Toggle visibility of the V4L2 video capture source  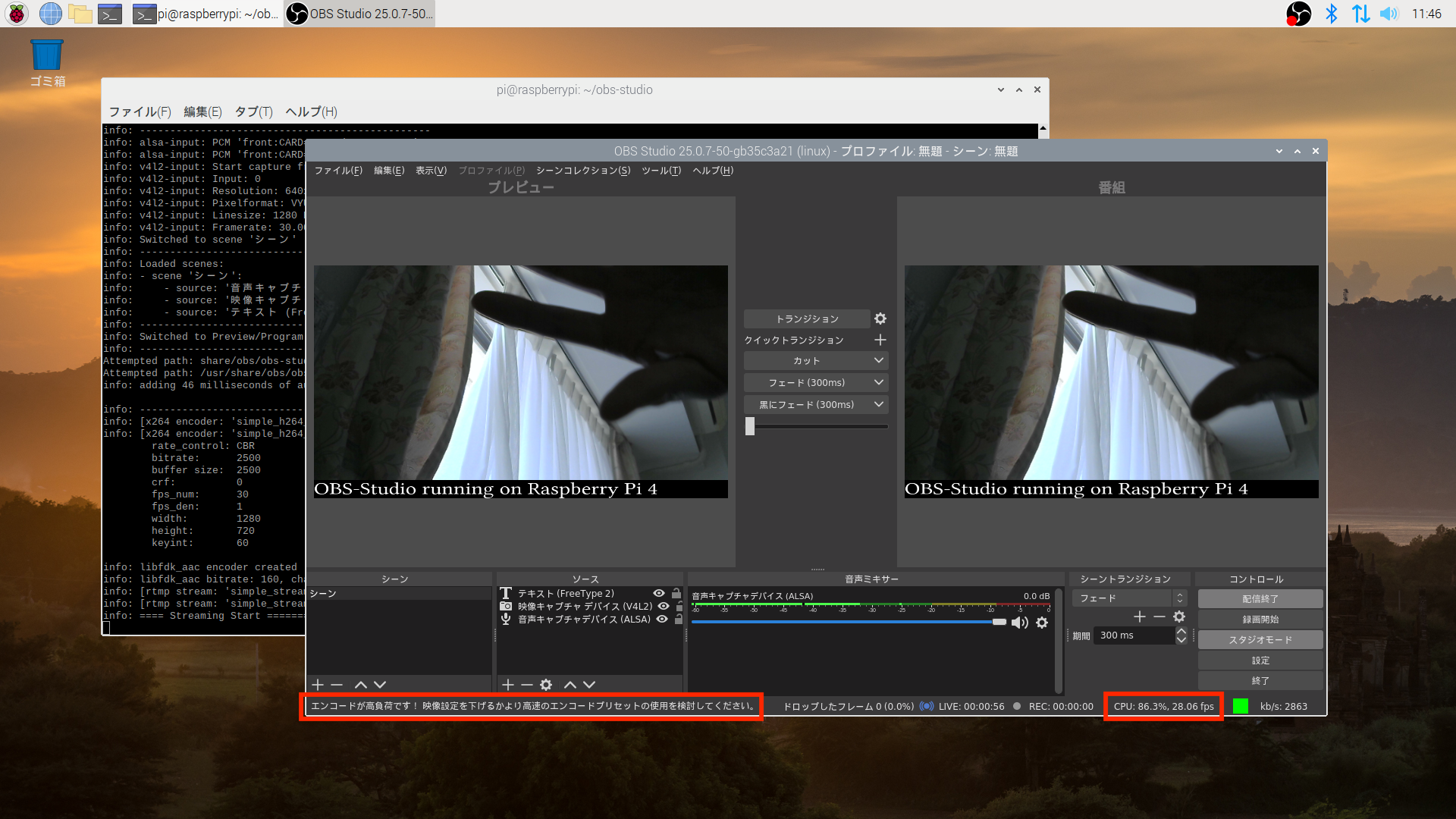664,607
